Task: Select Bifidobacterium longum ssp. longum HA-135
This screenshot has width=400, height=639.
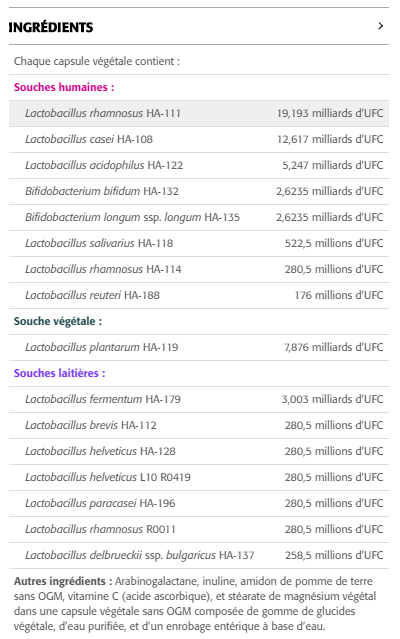Action: click(x=199, y=218)
